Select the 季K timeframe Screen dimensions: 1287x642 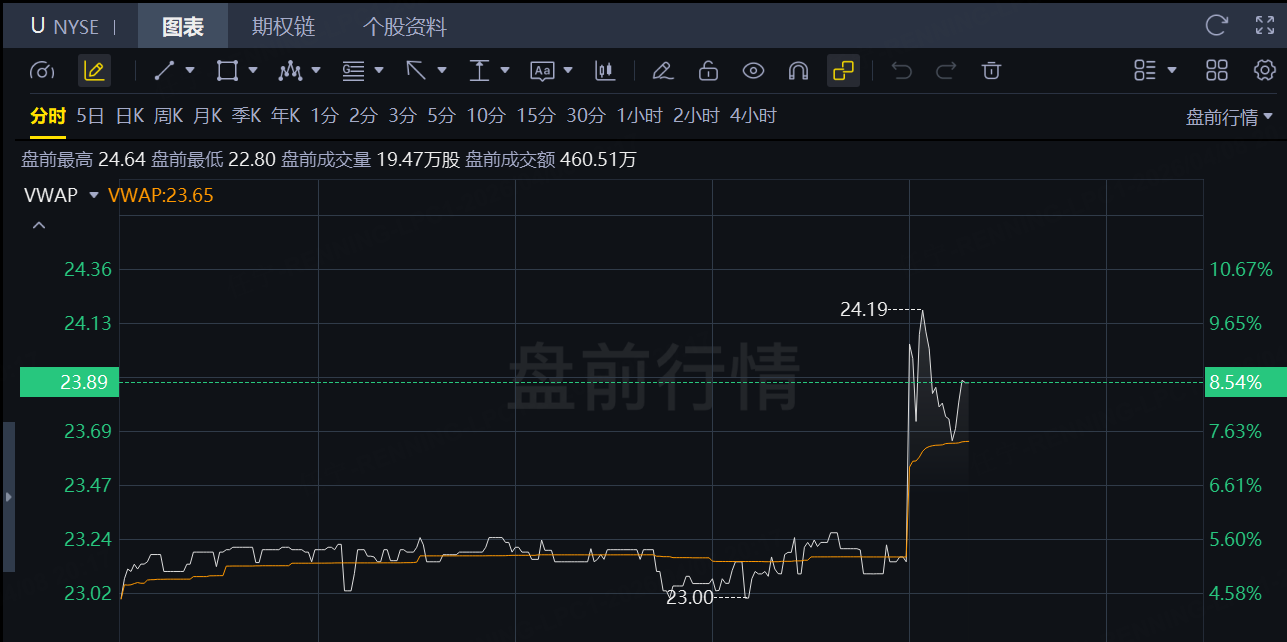246,116
